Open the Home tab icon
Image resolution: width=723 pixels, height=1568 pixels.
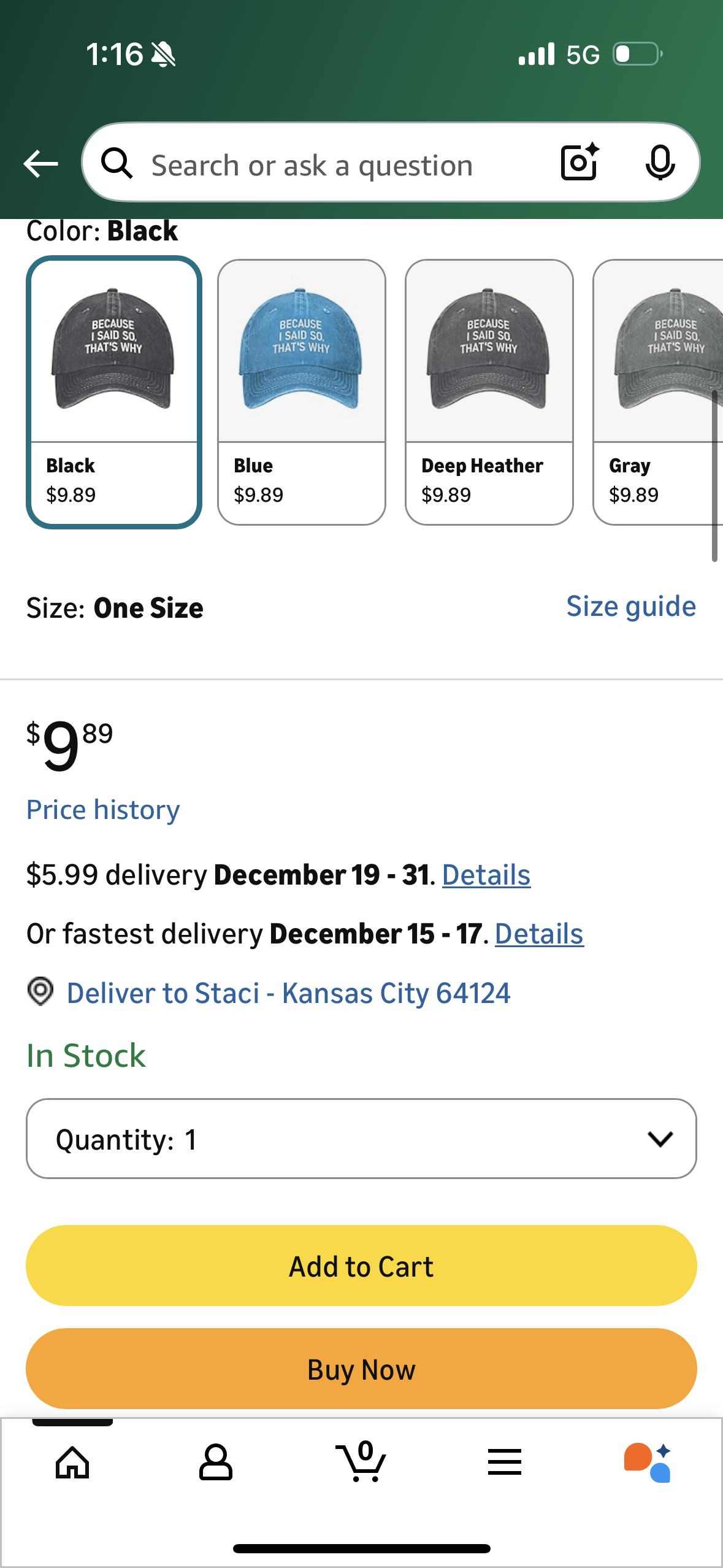tap(72, 1463)
